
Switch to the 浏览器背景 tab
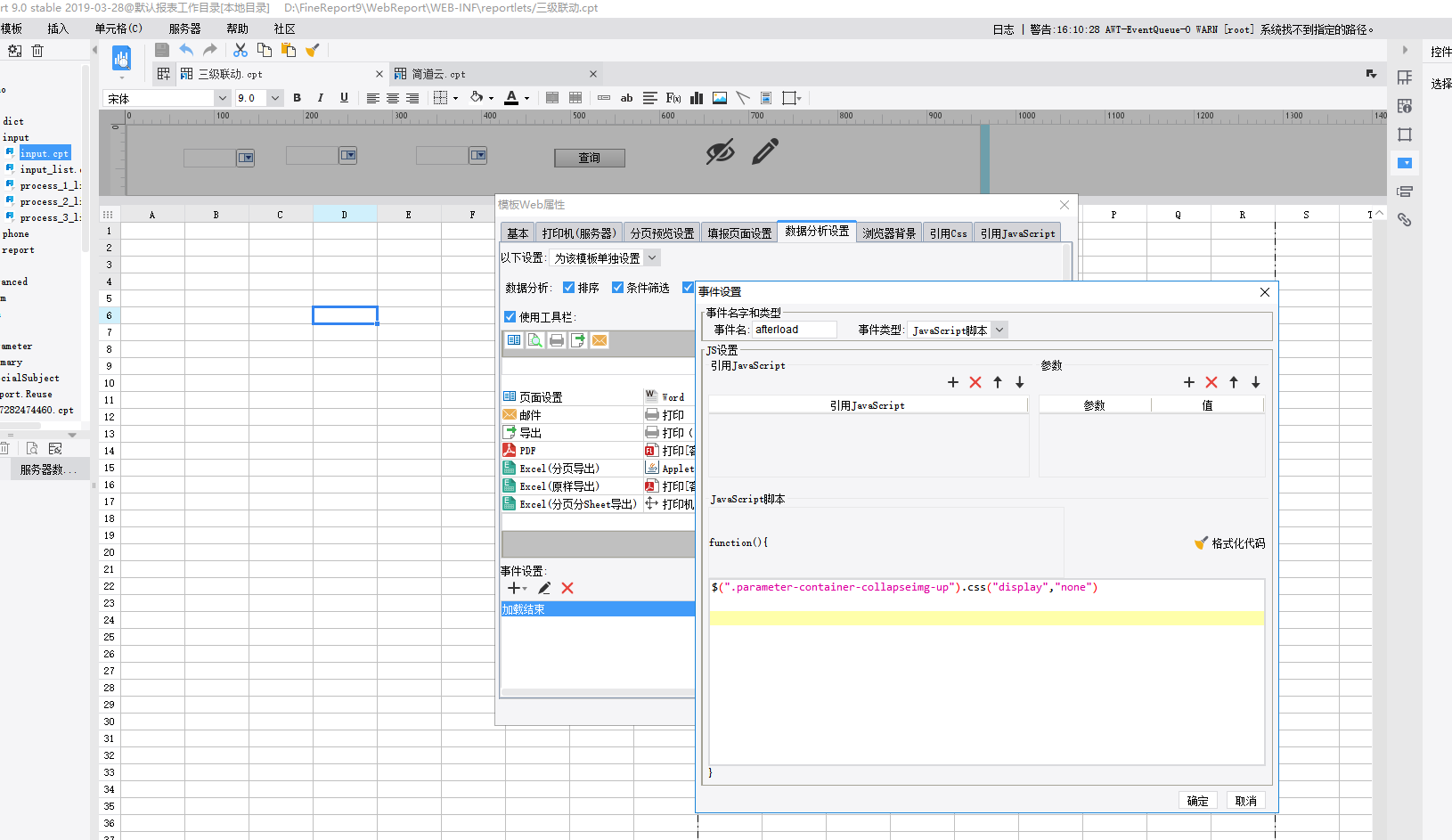point(889,233)
